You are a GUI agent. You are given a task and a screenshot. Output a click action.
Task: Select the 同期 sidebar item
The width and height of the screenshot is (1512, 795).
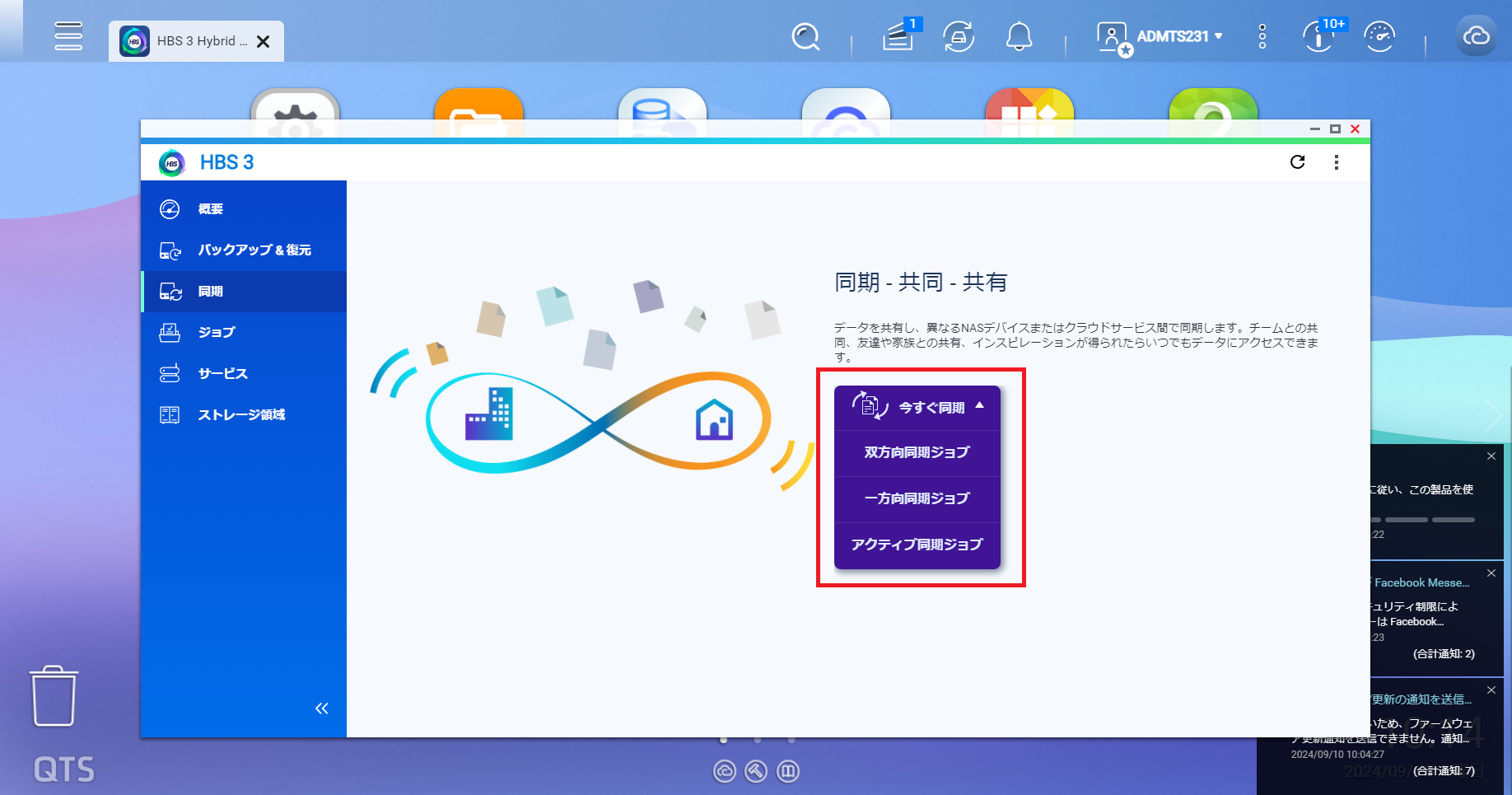(x=244, y=292)
